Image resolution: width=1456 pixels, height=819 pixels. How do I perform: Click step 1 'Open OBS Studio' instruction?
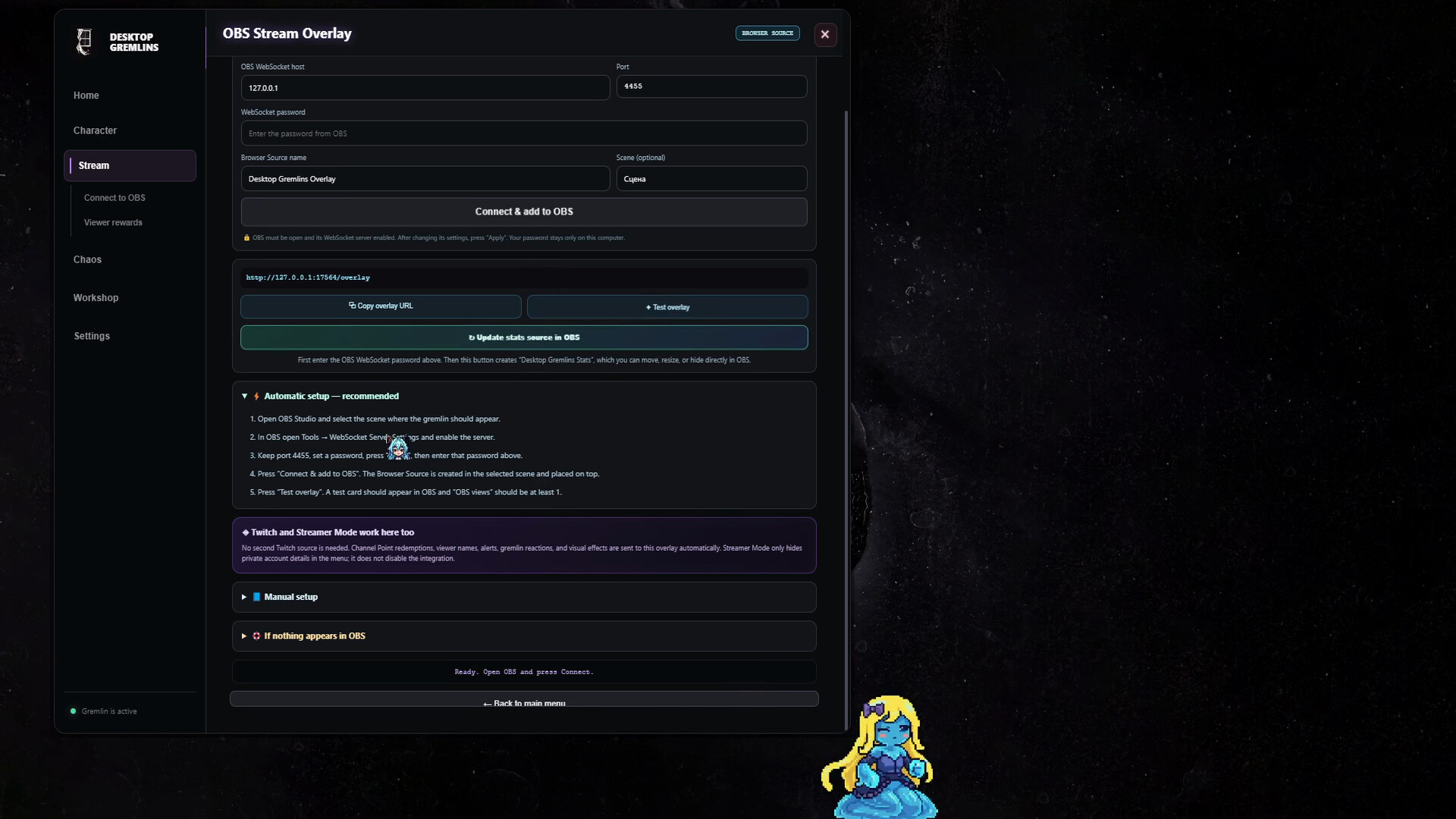(x=375, y=419)
